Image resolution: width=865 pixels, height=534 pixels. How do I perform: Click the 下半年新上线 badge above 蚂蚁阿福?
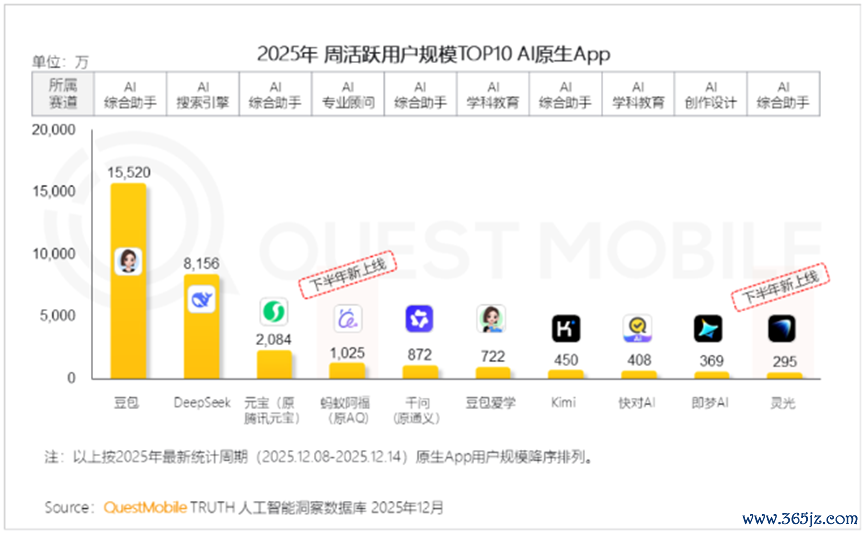349,273
